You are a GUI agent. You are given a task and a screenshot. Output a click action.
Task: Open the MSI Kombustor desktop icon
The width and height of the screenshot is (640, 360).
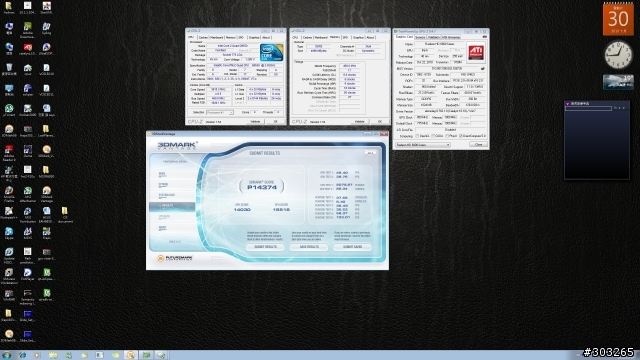tap(28, 214)
